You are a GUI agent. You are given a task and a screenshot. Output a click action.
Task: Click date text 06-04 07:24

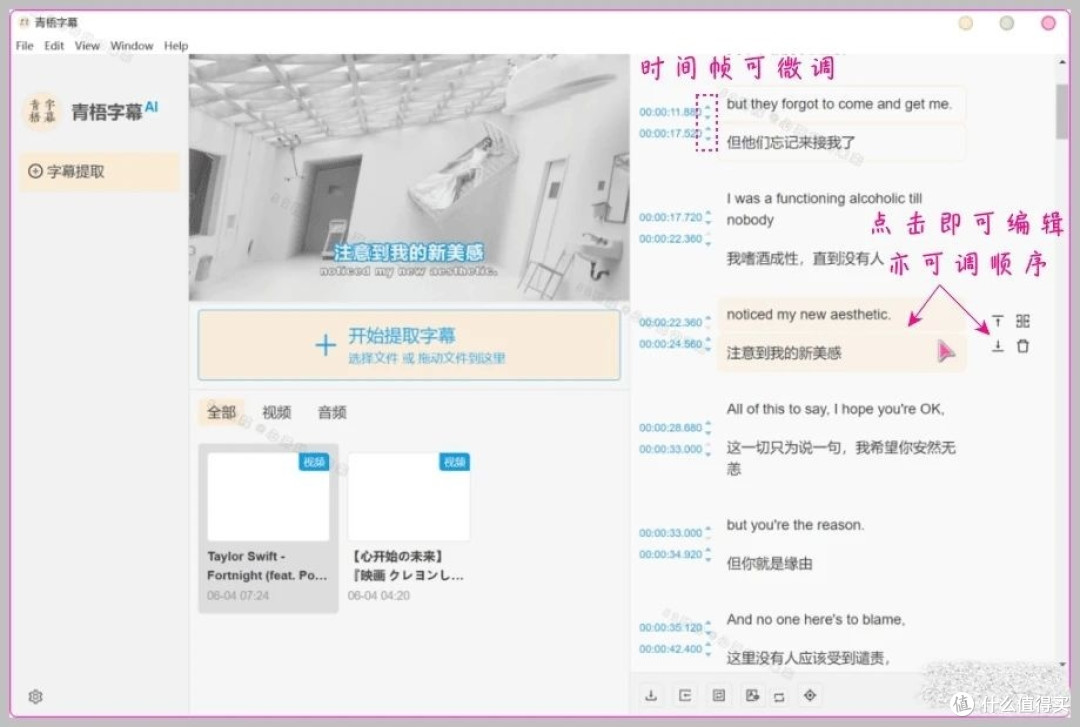point(238,595)
